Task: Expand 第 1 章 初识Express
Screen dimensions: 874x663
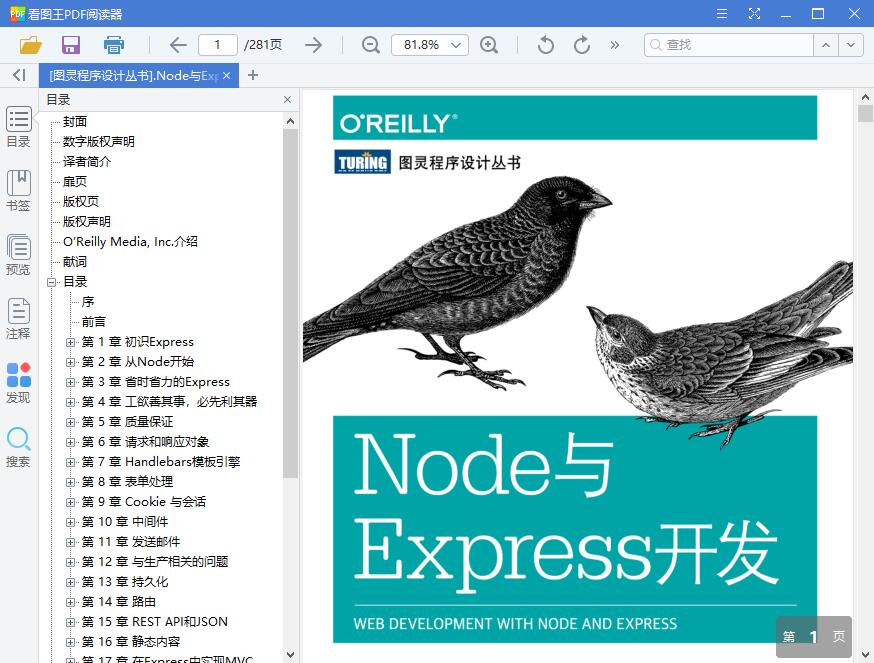Action: click(70, 342)
